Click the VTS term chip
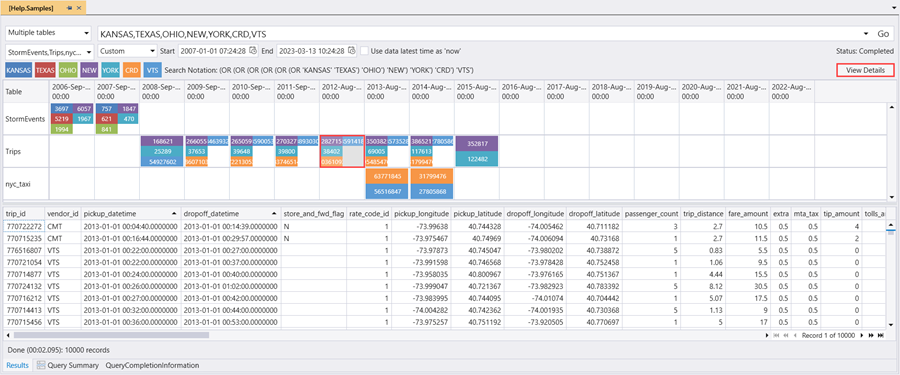 pos(152,70)
